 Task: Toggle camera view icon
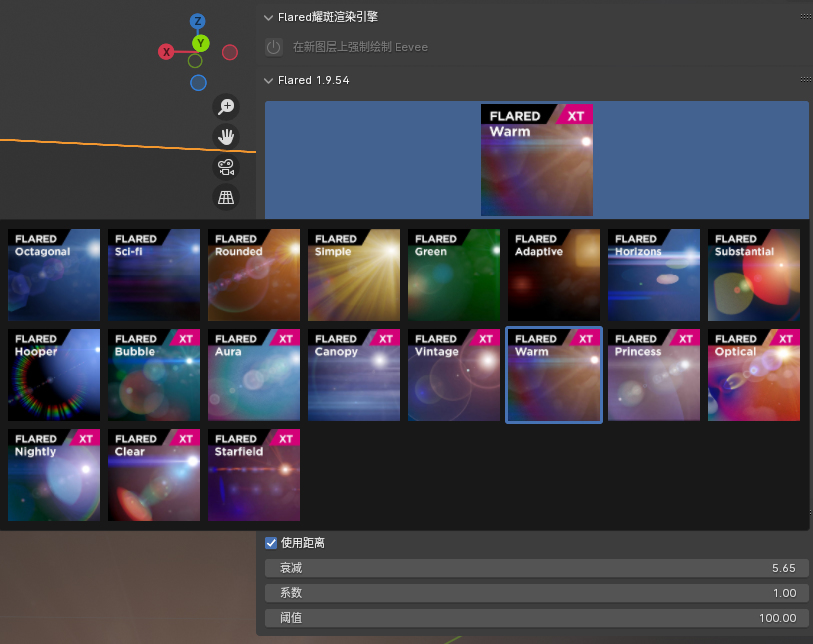(x=226, y=167)
